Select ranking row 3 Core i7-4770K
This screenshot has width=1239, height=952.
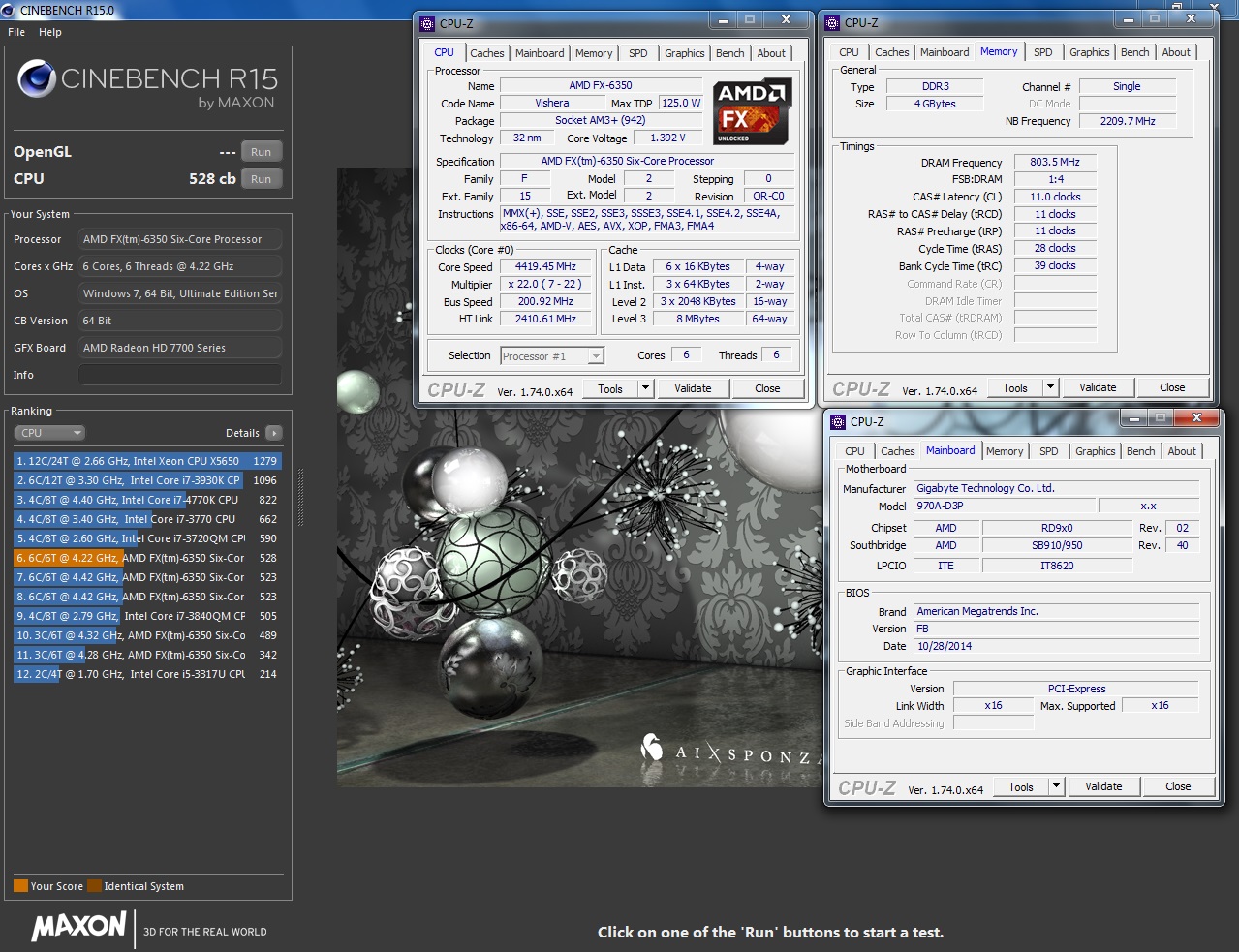(147, 500)
